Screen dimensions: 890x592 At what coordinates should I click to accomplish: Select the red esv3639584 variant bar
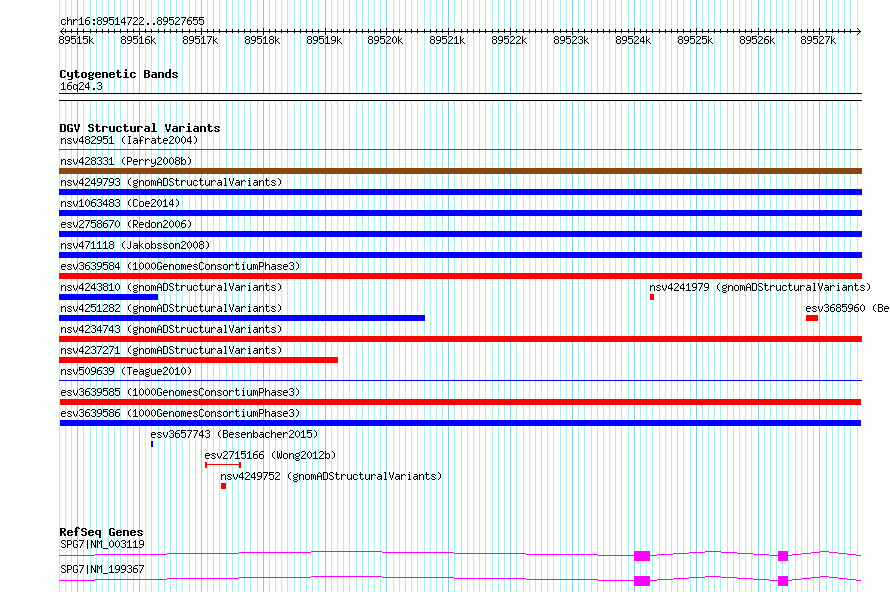tap(460, 276)
